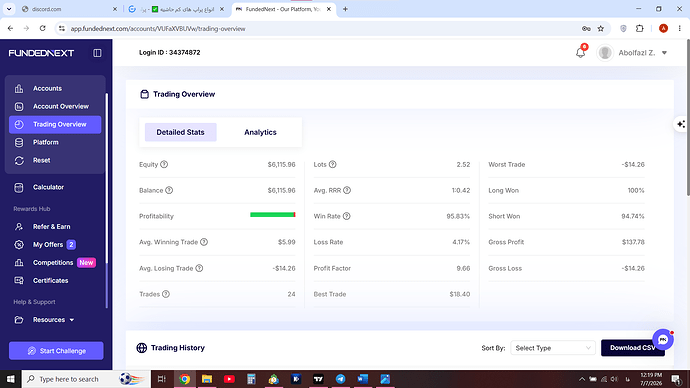Image resolution: width=690 pixels, height=388 pixels.
Task: Open the taskbar clock and date
Action: (651, 379)
